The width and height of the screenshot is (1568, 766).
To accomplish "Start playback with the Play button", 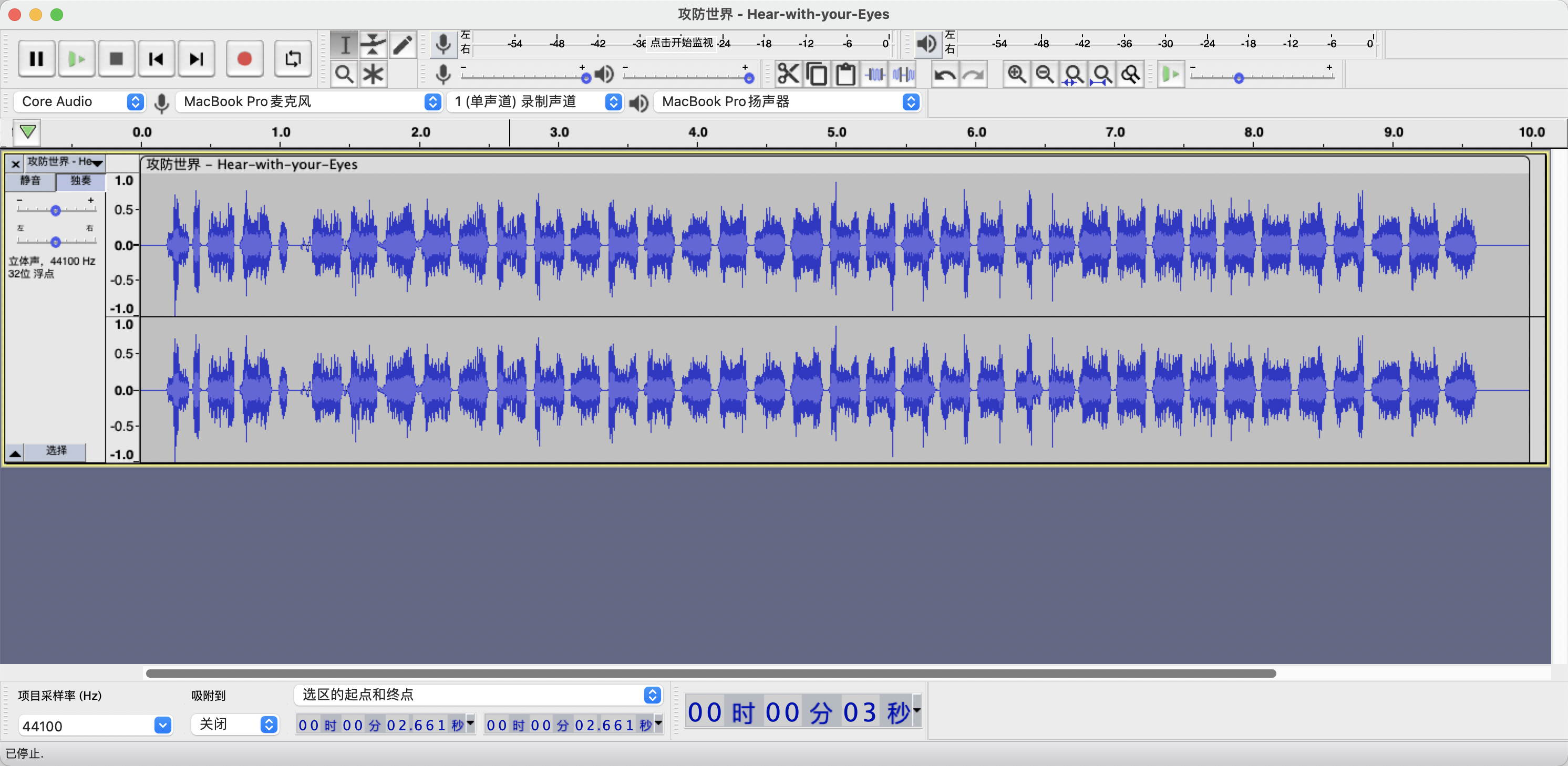I will coord(76,59).
